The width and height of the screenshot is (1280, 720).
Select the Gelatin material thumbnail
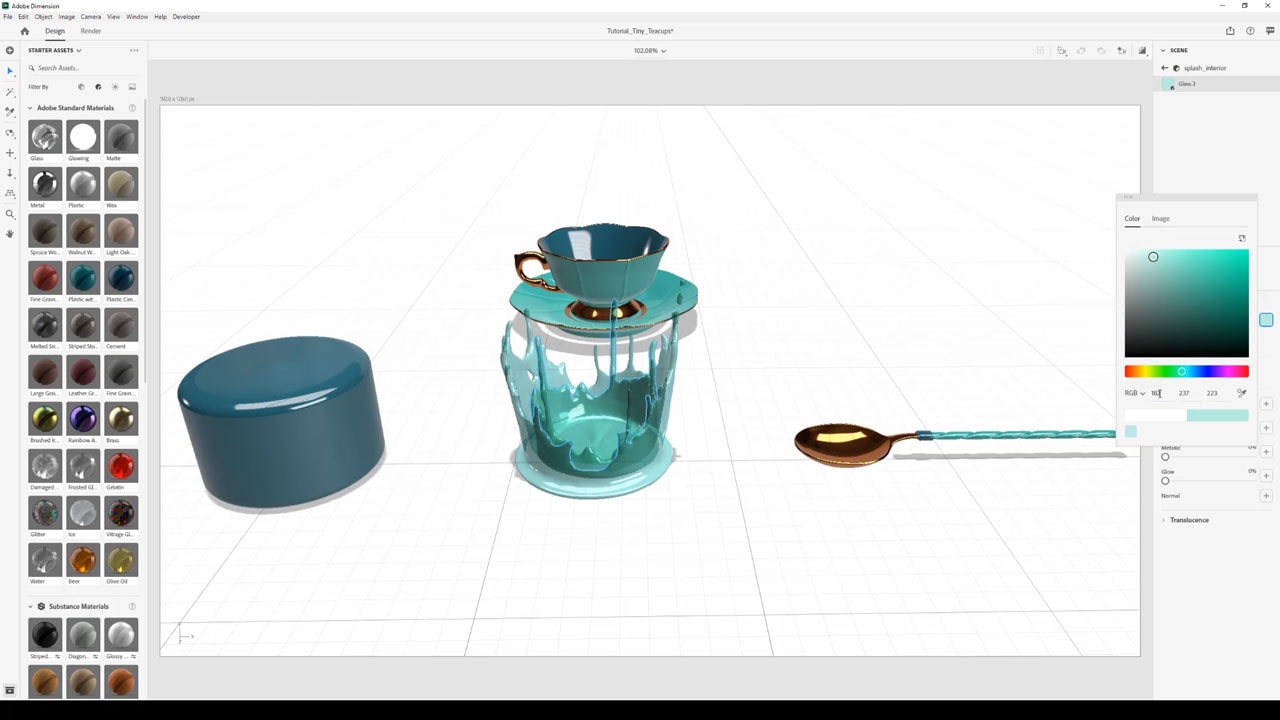point(121,466)
